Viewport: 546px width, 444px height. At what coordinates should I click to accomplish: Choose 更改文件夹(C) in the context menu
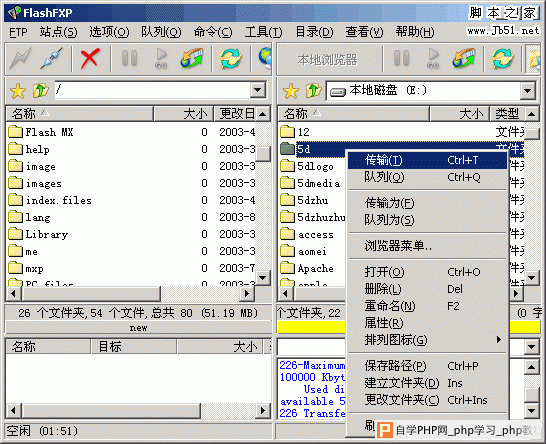(428, 400)
